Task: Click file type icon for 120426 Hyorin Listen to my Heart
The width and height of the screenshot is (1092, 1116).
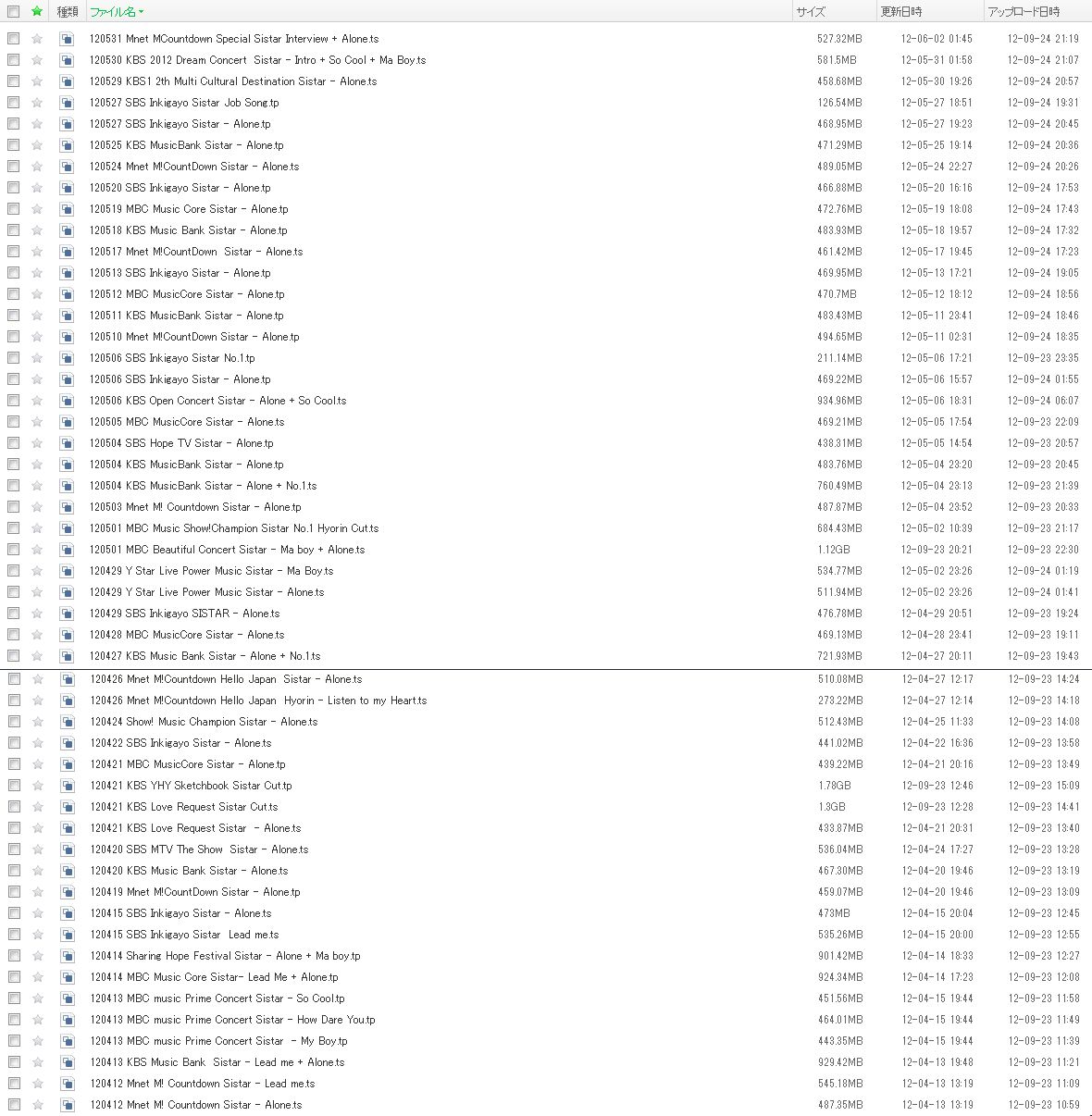Action: point(67,701)
